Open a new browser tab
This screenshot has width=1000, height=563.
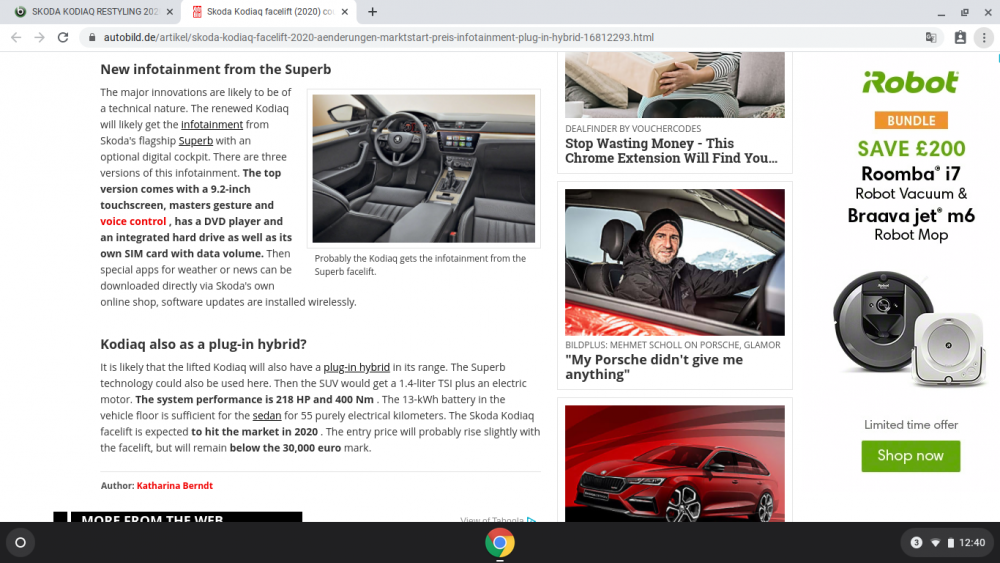372,11
